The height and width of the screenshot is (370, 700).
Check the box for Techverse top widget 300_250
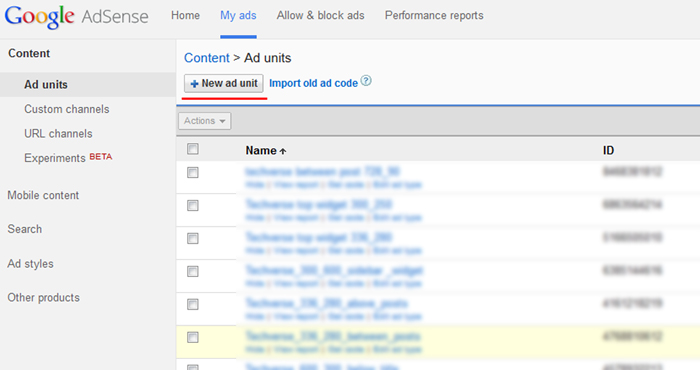pos(192,206)
